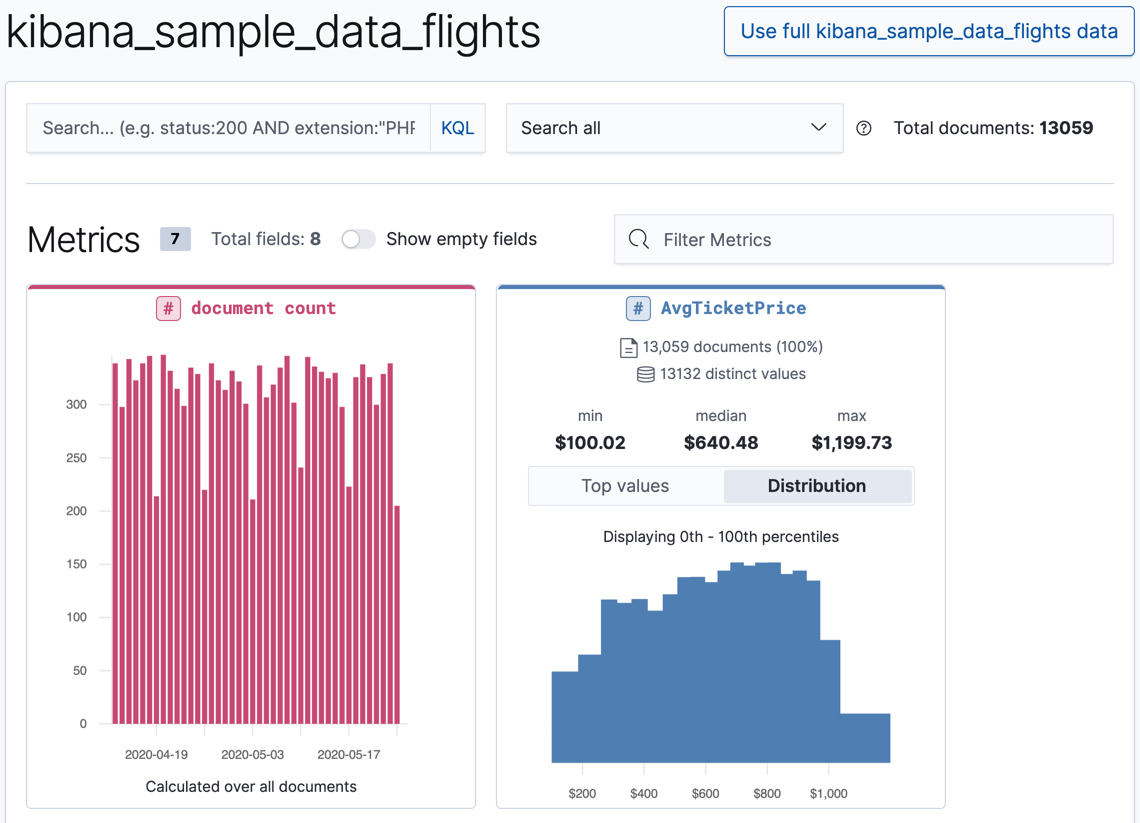Click the metrics count badge showing 7

point(175,239)
